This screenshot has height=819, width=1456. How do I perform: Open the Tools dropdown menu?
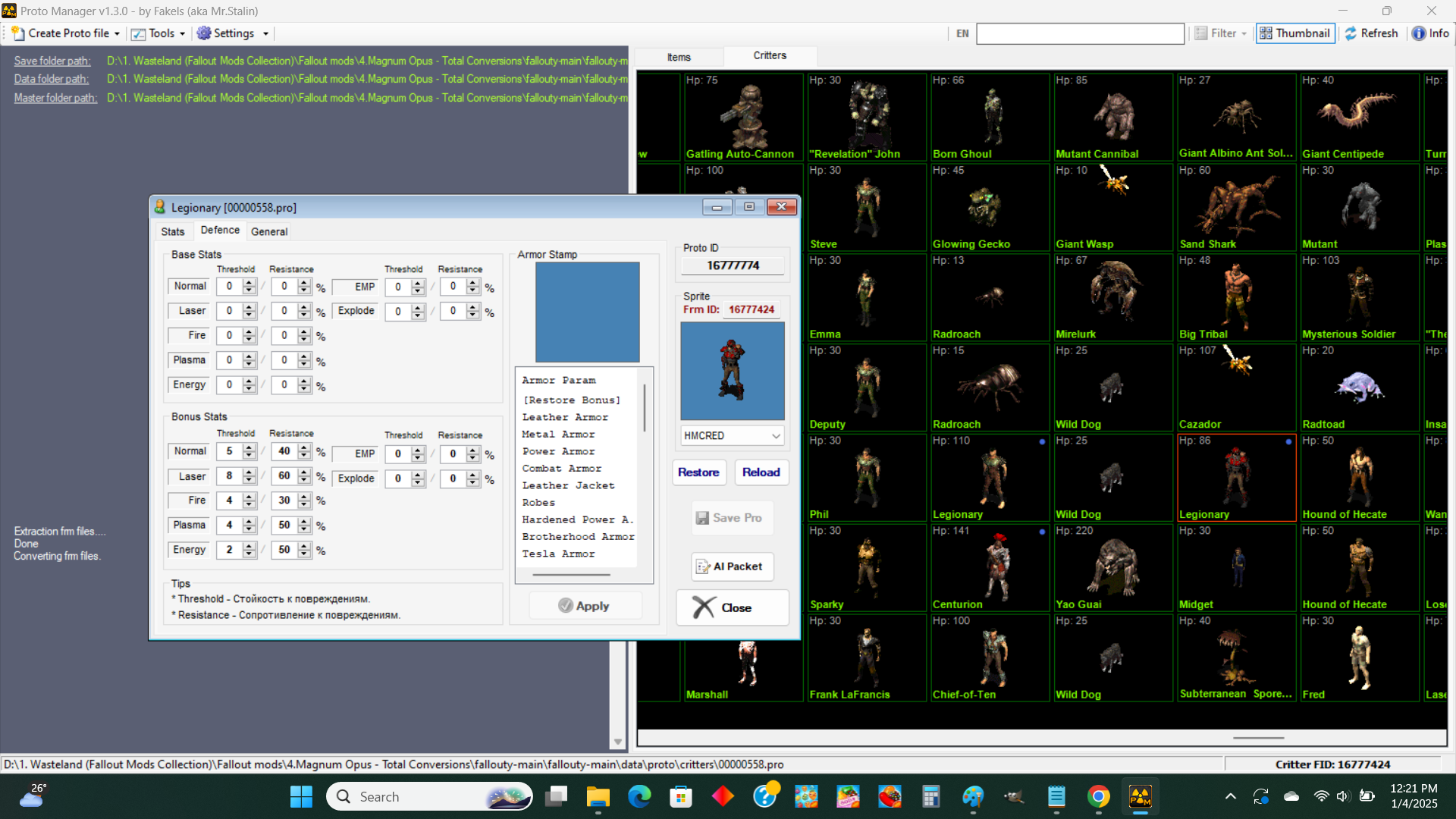(x=158, y=33)
